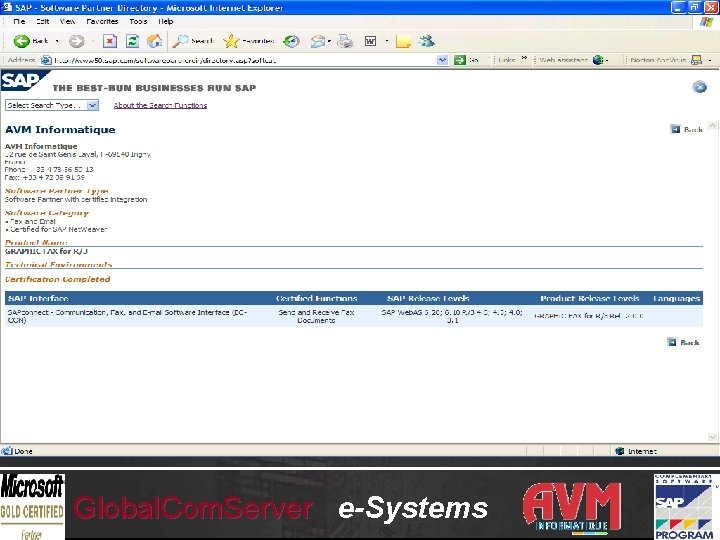
Task: Open the Edit button dropdown arrow
Action: (387, 41)
